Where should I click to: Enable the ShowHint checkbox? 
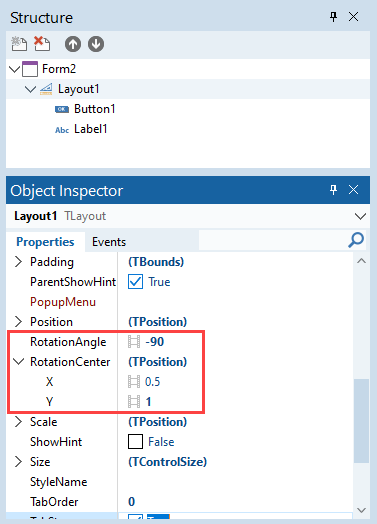[135, 442]
